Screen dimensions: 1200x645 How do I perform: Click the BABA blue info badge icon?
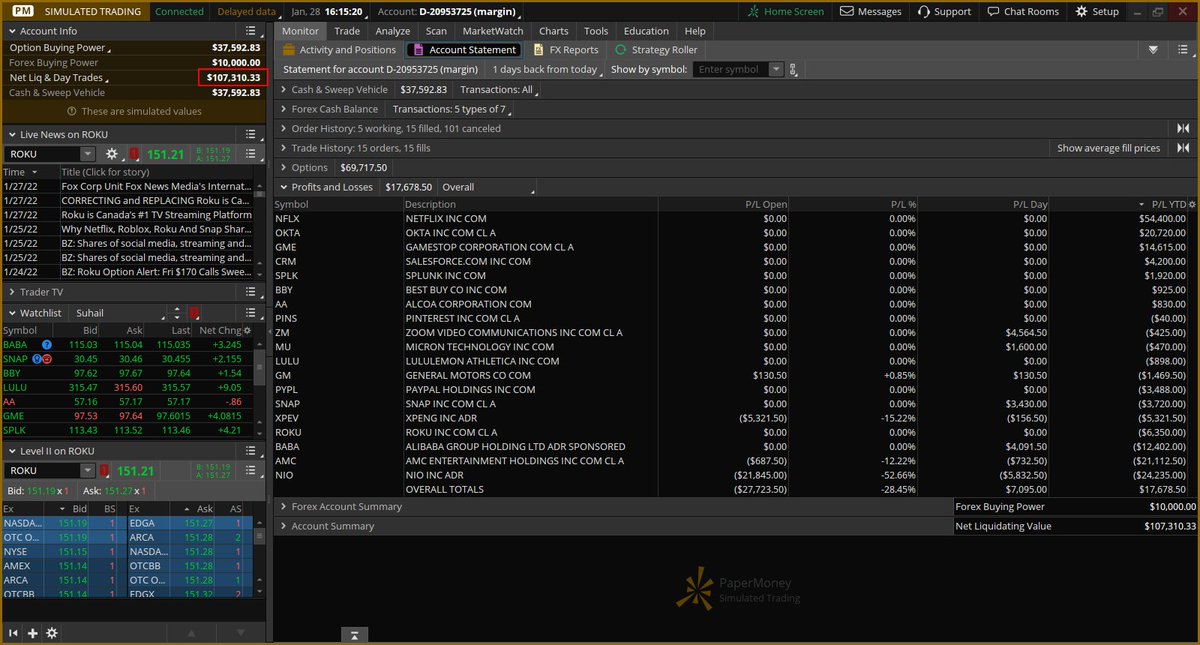47,344
